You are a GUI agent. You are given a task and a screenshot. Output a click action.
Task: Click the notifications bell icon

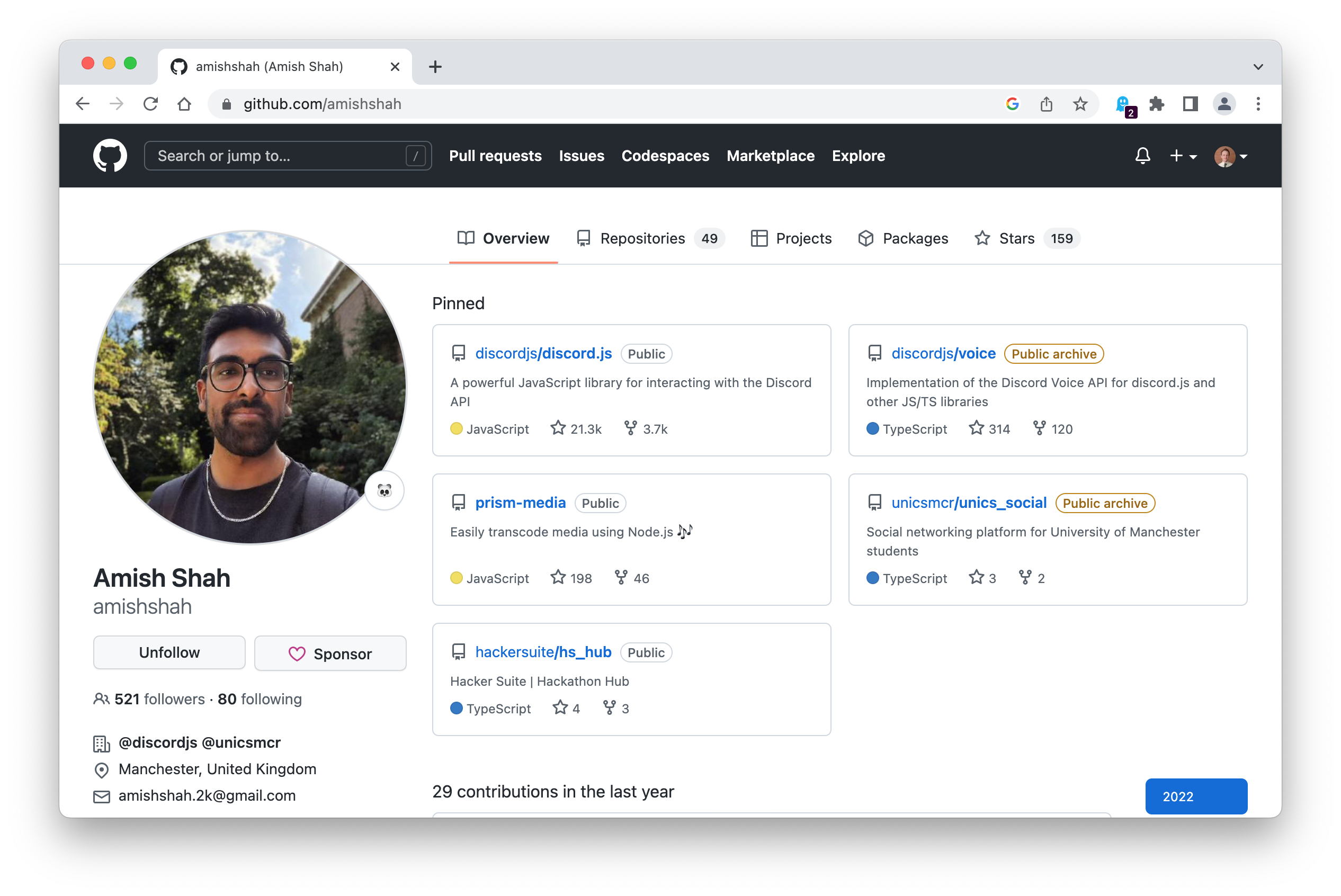[x=1142, y=155]
